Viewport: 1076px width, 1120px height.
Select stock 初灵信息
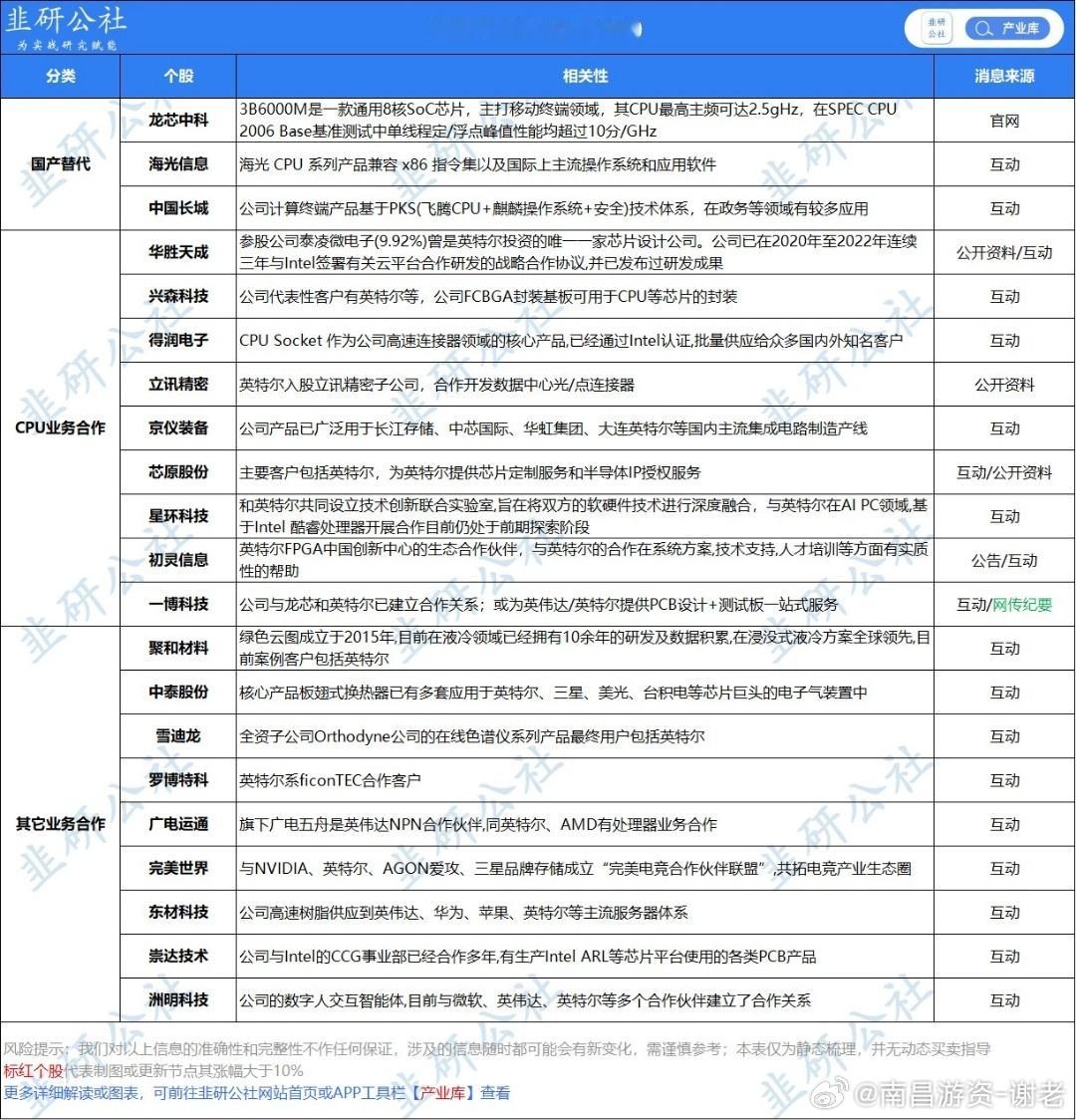tap(178, 560)
